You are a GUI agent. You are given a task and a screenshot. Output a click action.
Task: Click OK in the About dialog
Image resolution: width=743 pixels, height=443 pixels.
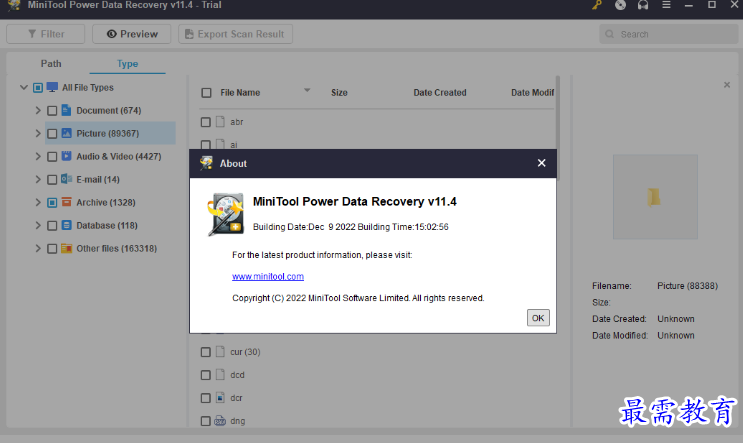538,318
